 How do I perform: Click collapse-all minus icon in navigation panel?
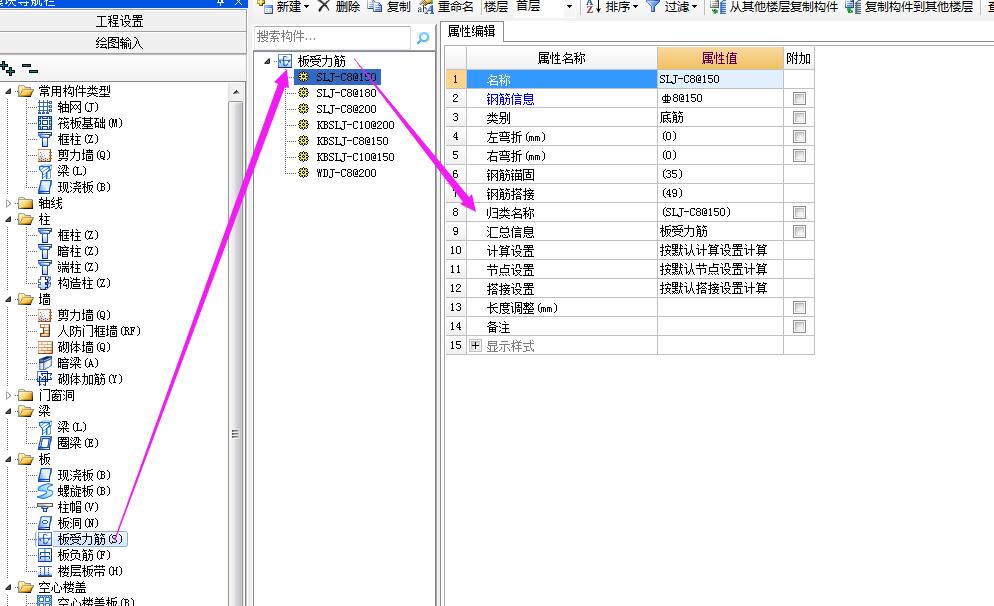pos(29,68)
